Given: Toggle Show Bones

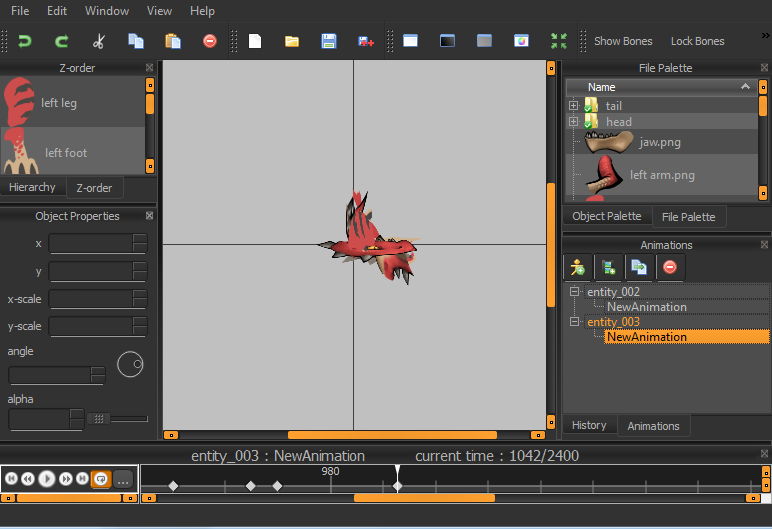Looking at the screenshot, I should point(623,41).
